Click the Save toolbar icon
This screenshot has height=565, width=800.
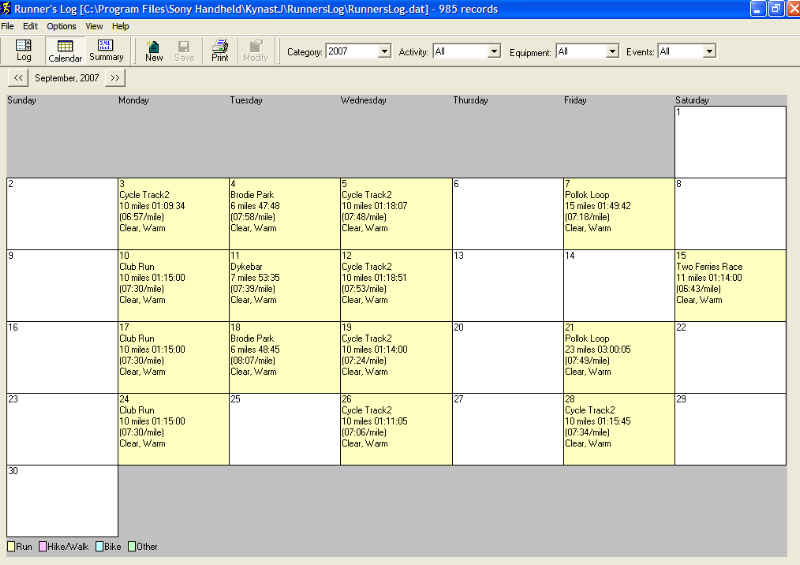click(184, 51)
